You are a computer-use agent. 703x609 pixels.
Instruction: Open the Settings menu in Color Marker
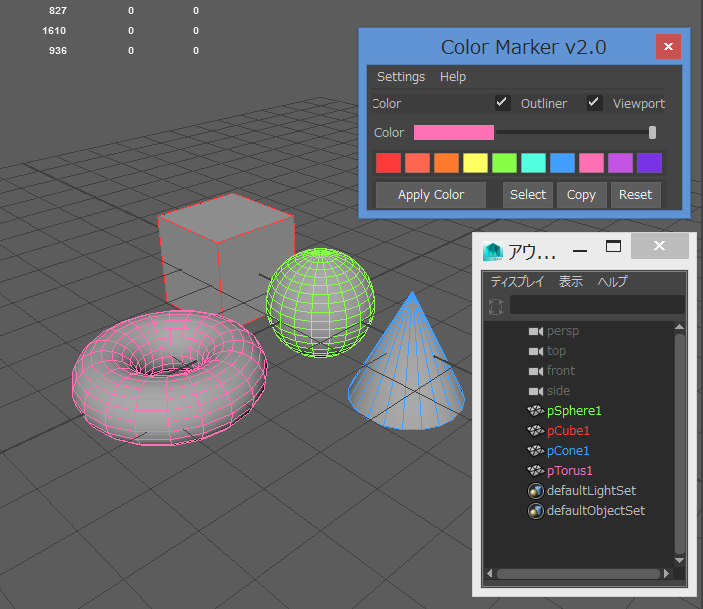pyautogui.click(x=401, y=77)
